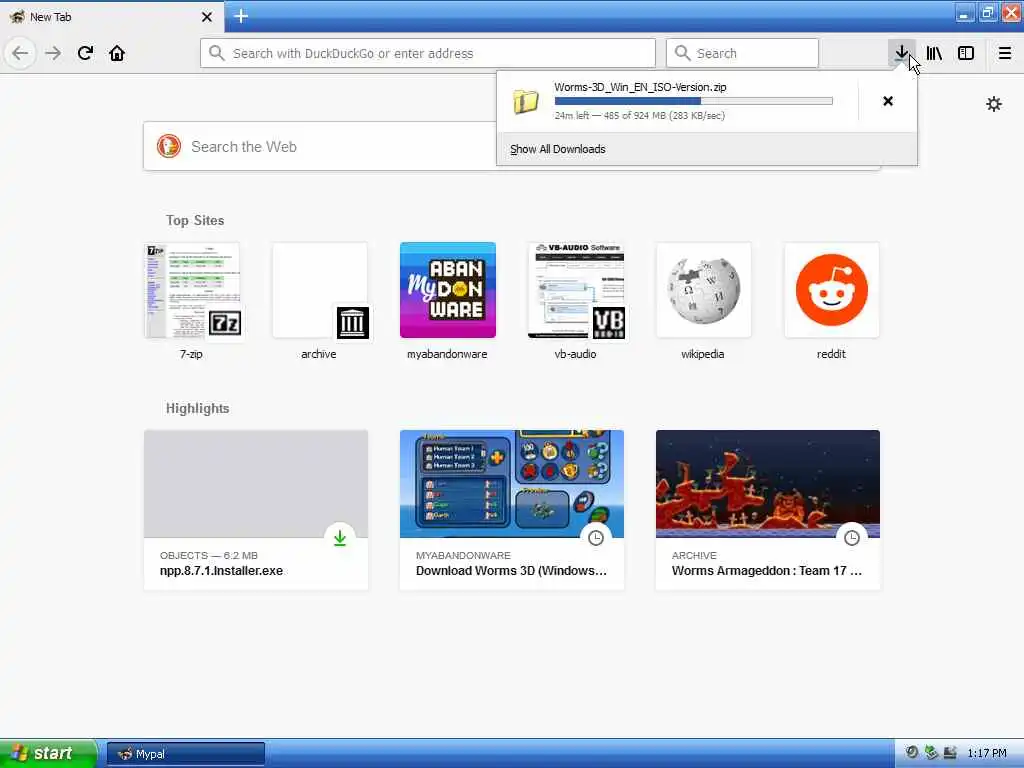Go back with the back arrow button
This screenshot has height=768, width=1024.
tap(20, 53)
